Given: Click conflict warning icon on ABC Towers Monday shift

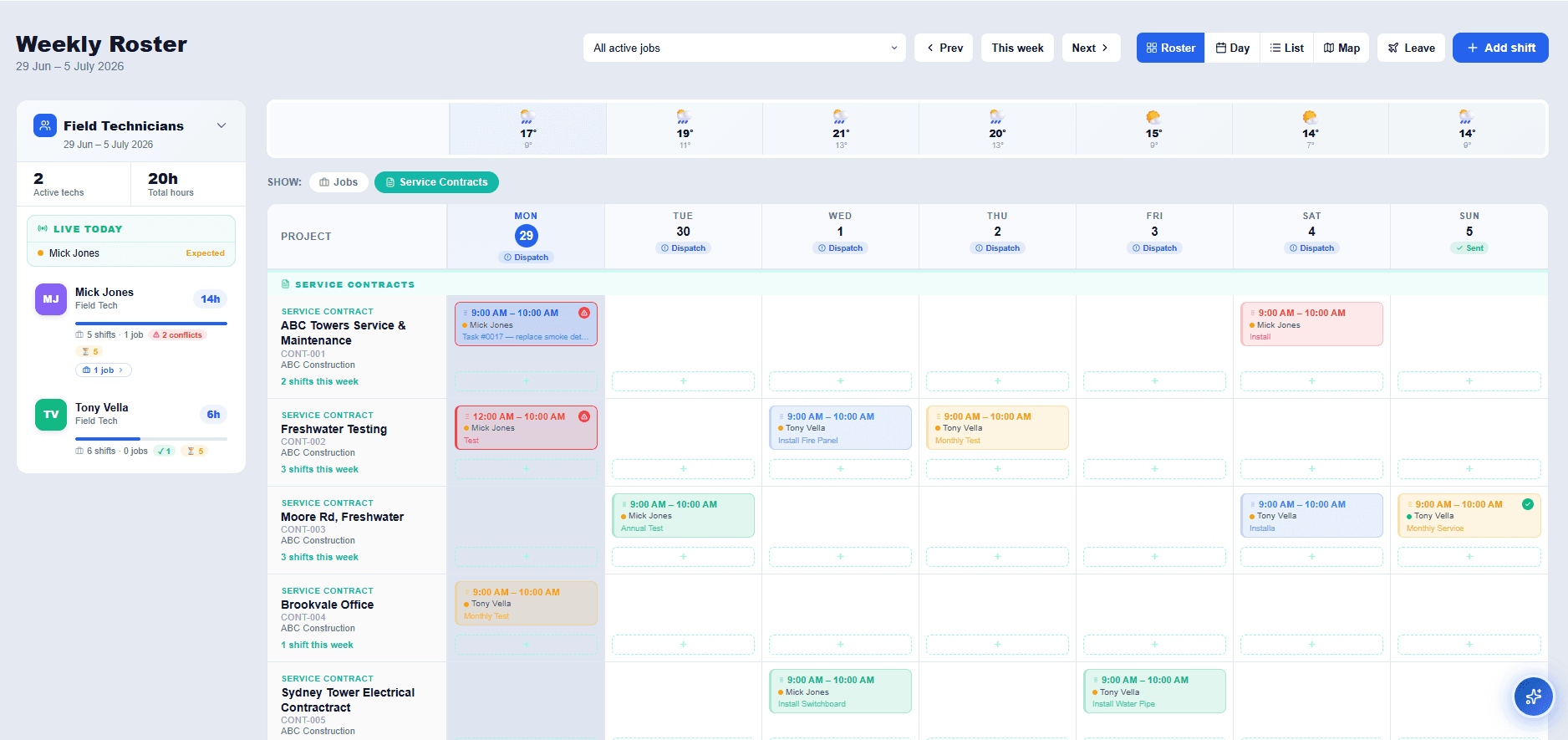Looking at the screenshot, I should [584, 313].
